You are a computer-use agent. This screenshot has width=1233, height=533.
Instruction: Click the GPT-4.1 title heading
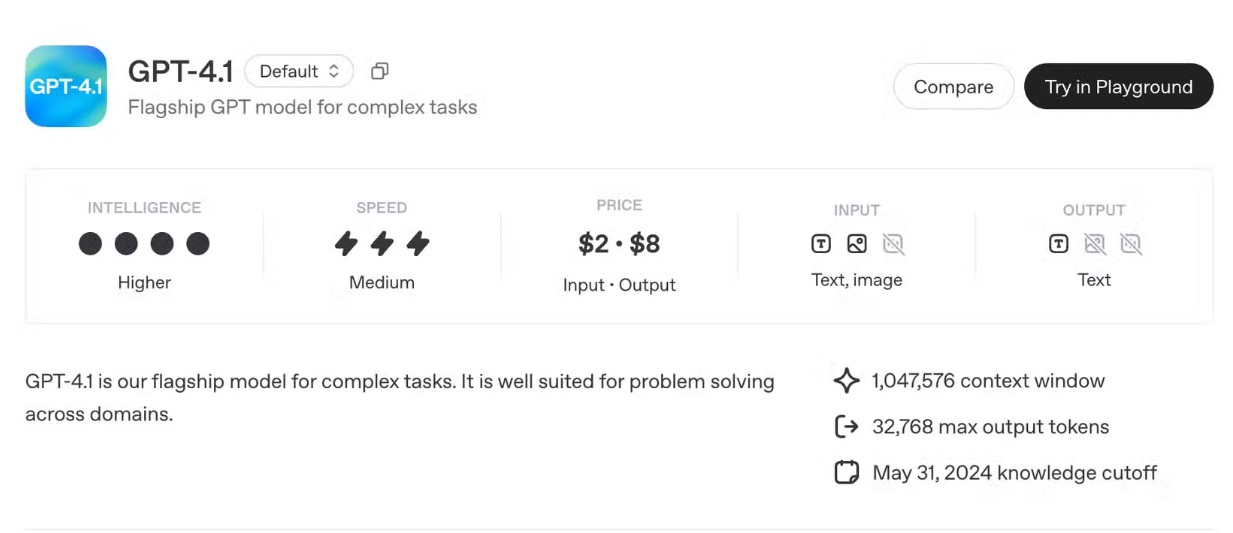(181, 71)
